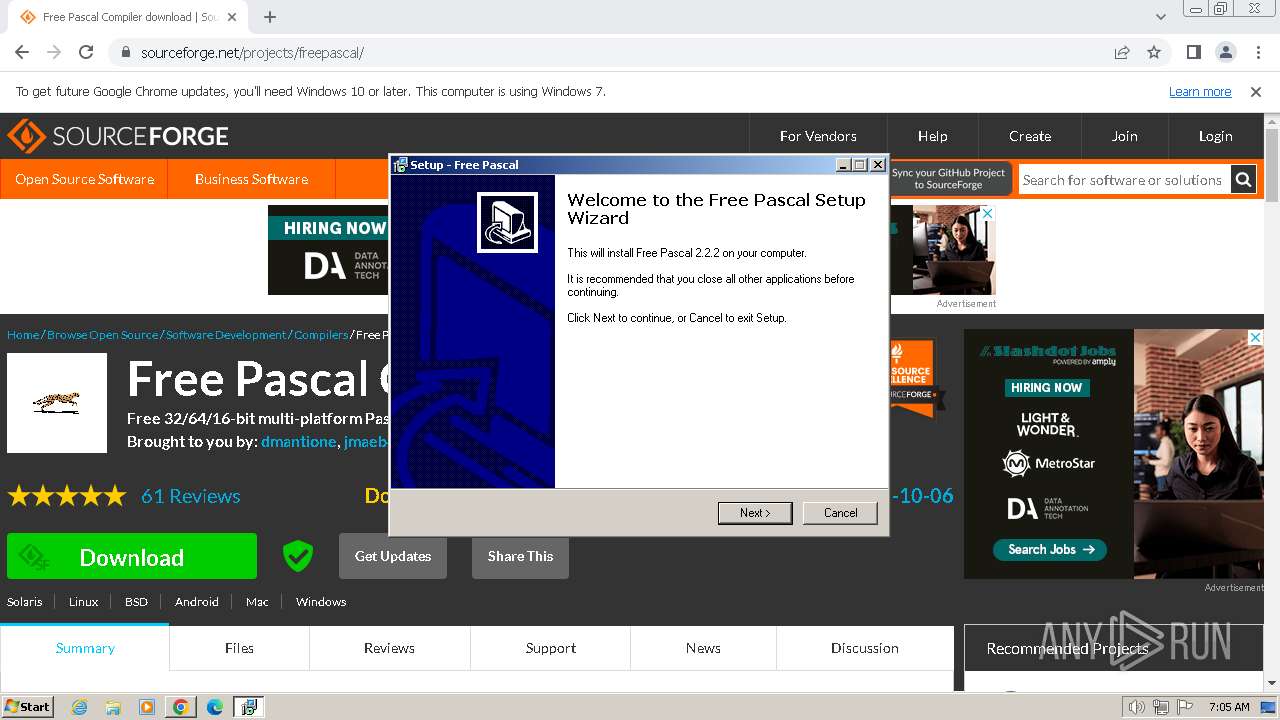Open 61 Reviews link
The width and height of the screenshot is (1280, 720).
tap(190, 496)
